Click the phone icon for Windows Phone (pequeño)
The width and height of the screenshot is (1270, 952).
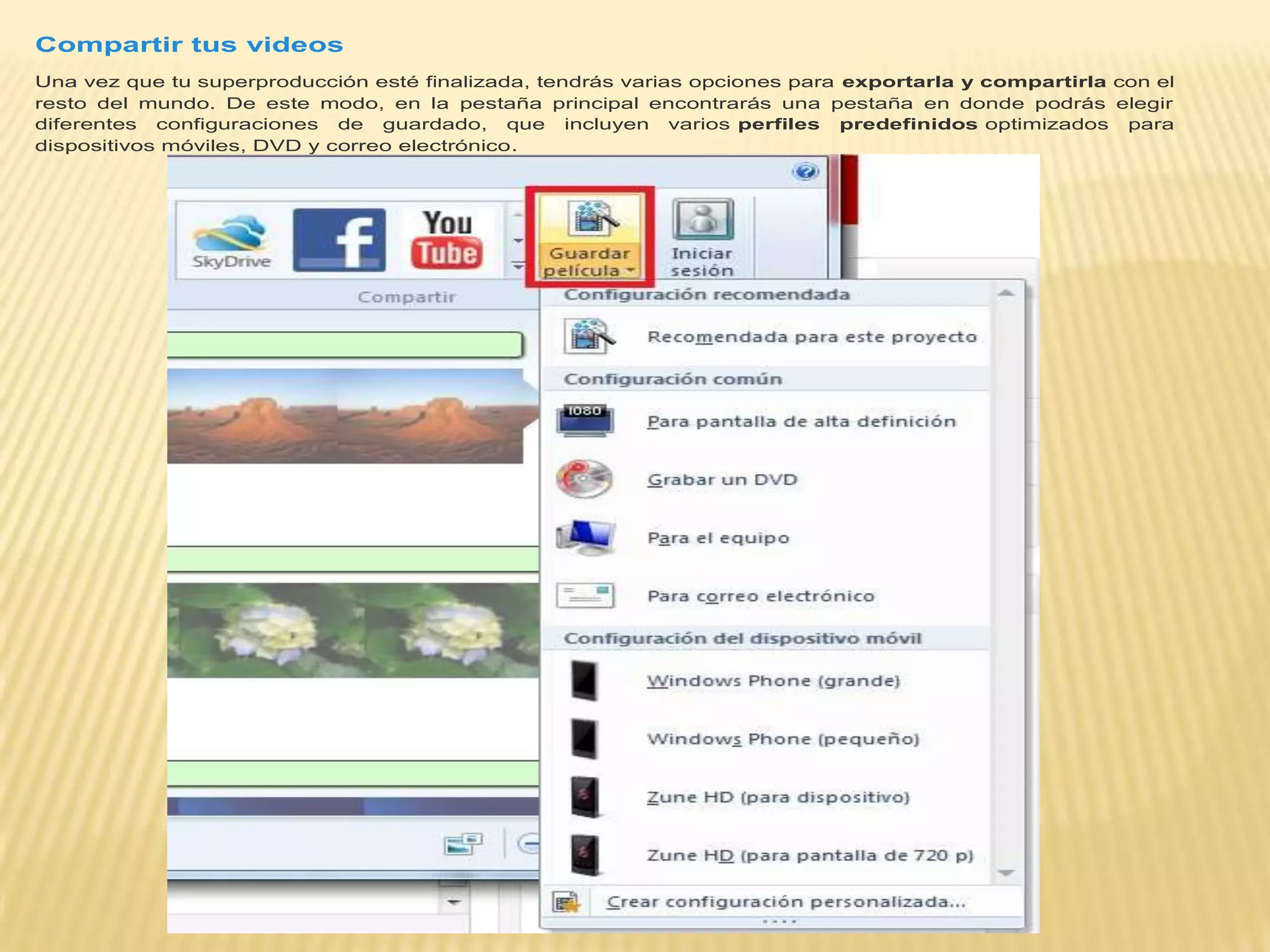point(584,739)
